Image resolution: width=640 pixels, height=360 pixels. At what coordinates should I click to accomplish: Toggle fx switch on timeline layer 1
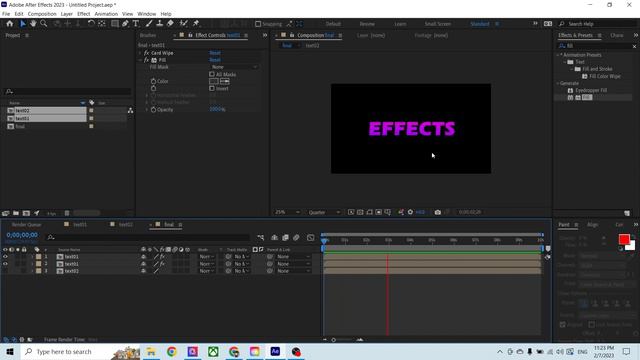tap(162, 257)
